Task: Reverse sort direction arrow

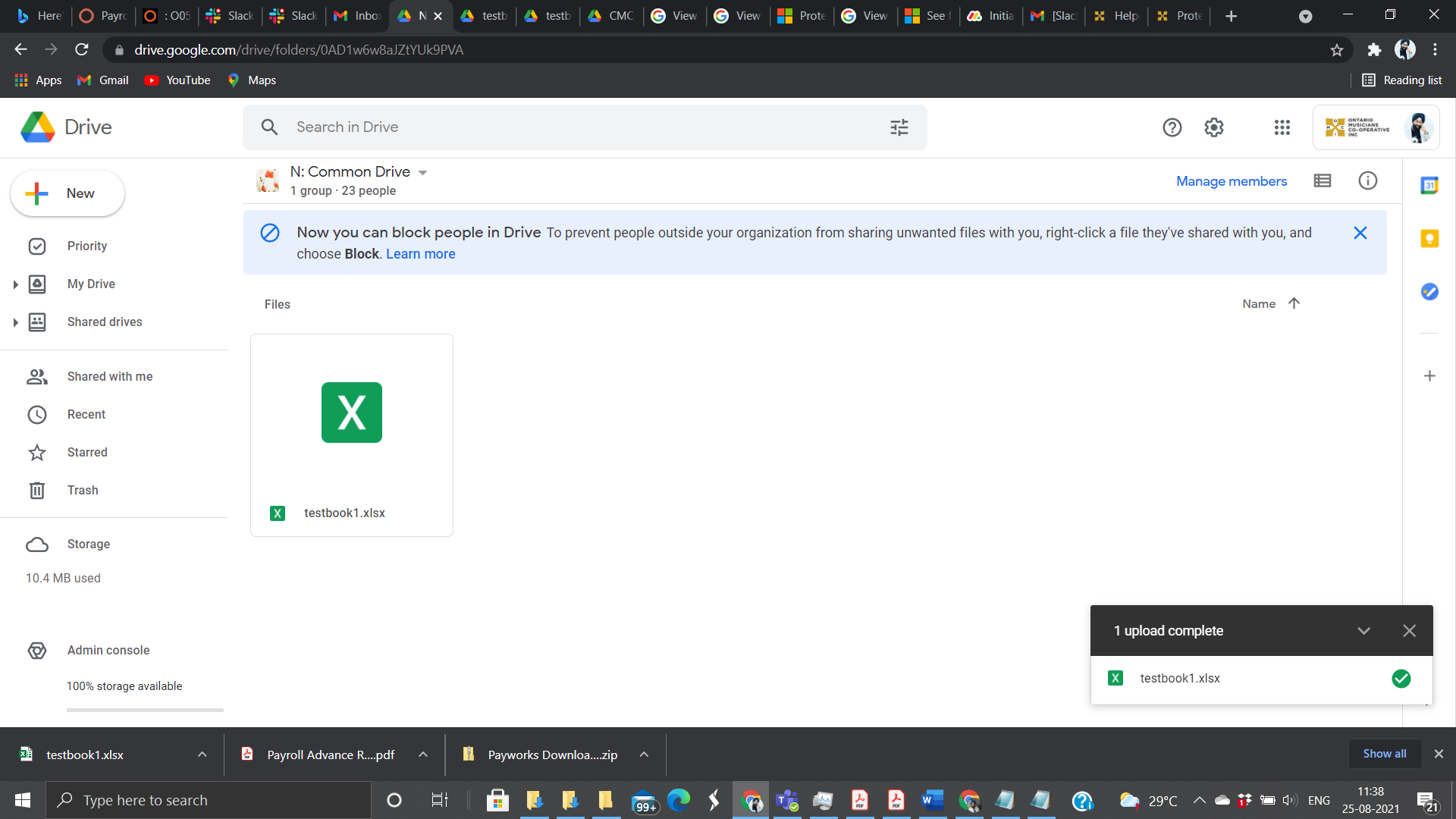Action: 1294,303
